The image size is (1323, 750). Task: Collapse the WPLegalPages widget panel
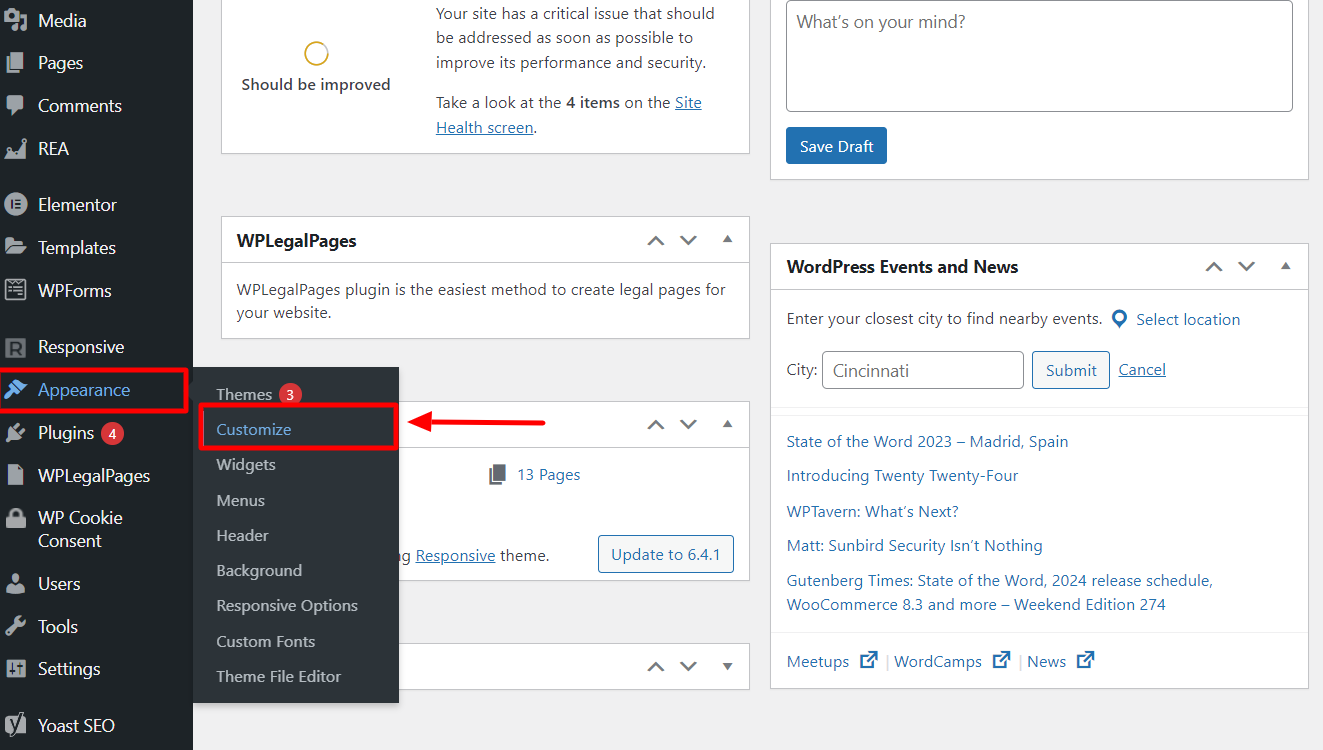point(727,240)
